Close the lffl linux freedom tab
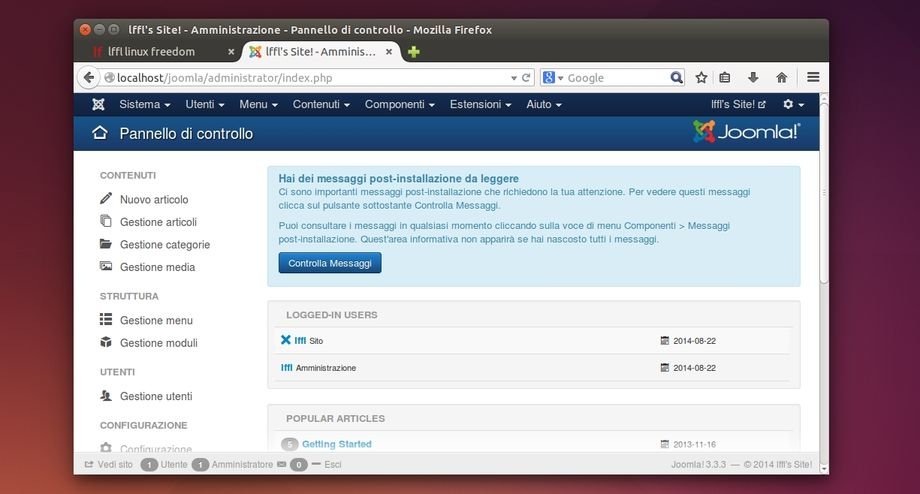The width and height of the screenshot is (920, 494). click(x=231, y=52)
